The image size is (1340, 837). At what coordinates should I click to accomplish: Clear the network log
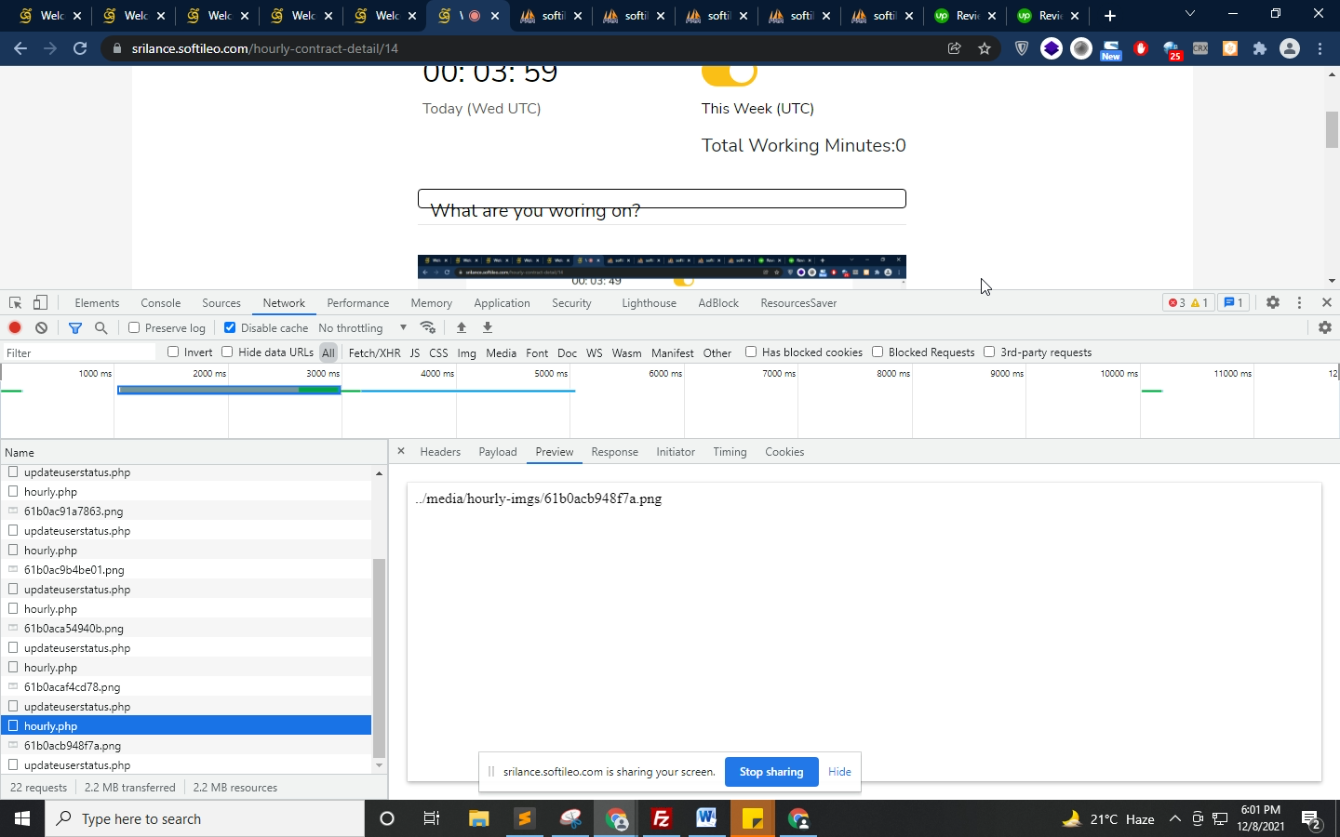point(41,328)
